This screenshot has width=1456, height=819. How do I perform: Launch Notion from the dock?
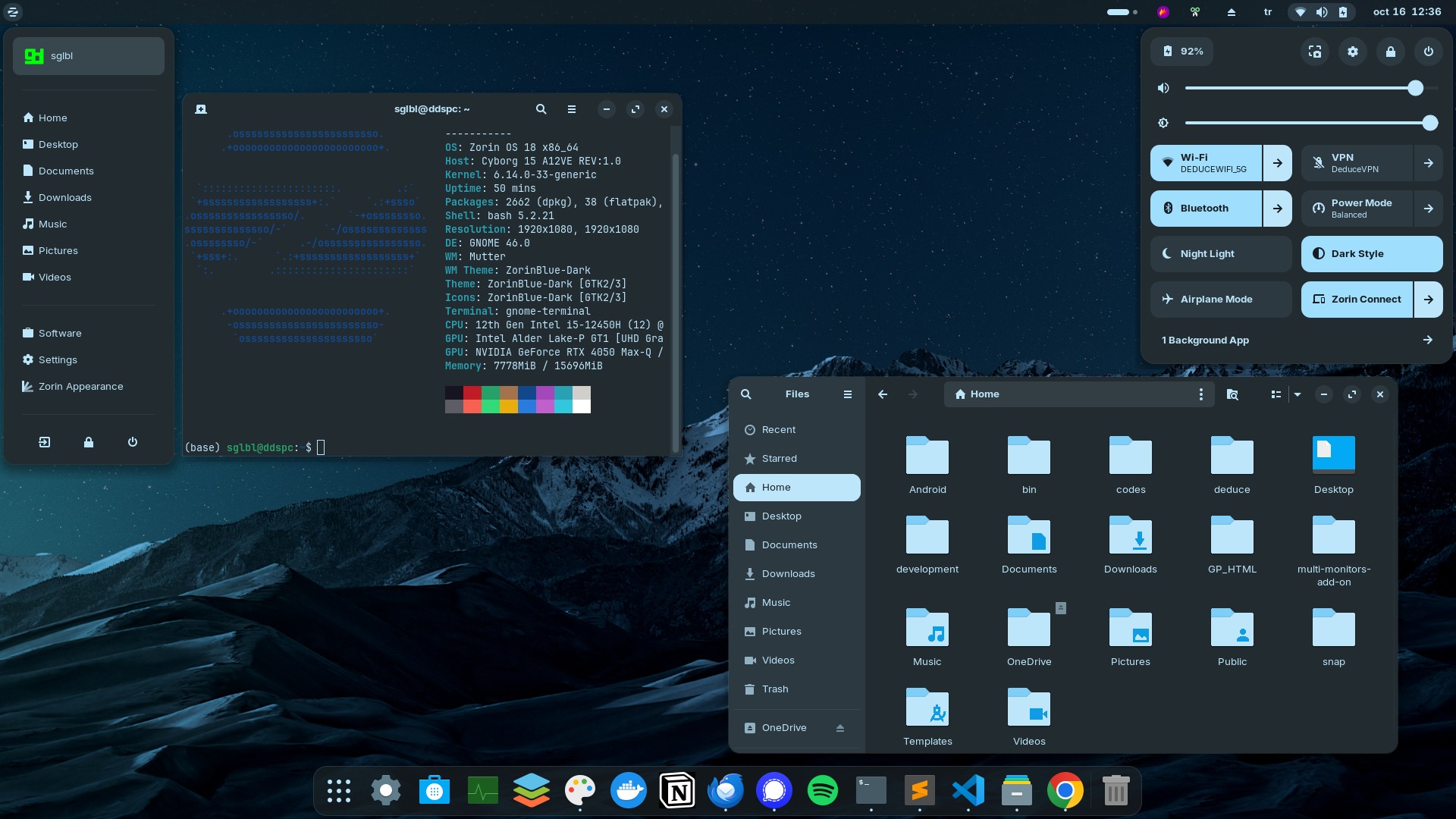tap(677, 791)
